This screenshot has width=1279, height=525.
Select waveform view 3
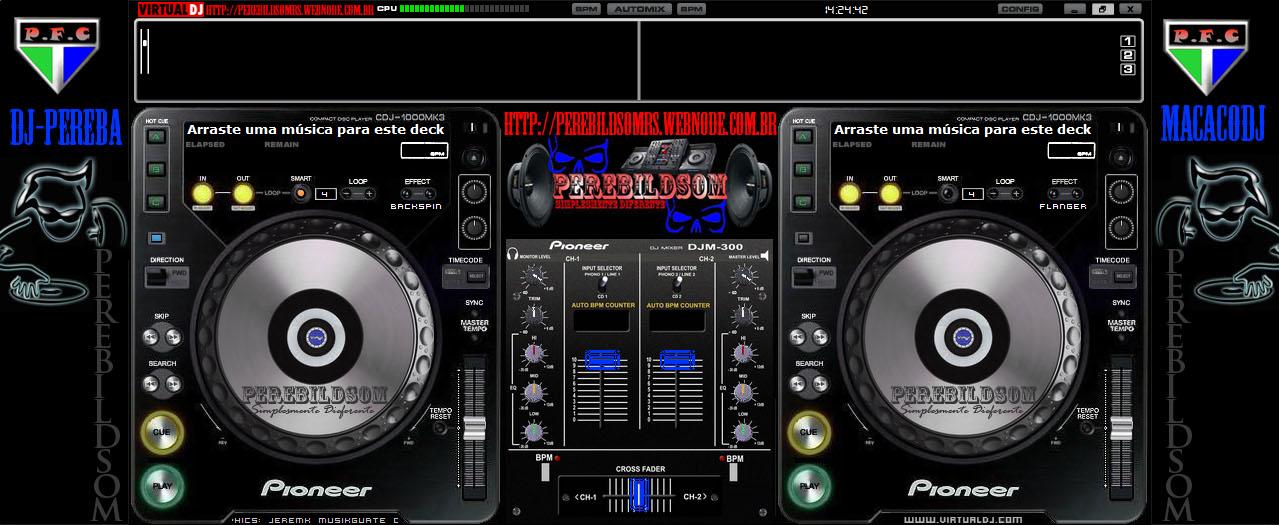click(x=1127, y=69)
